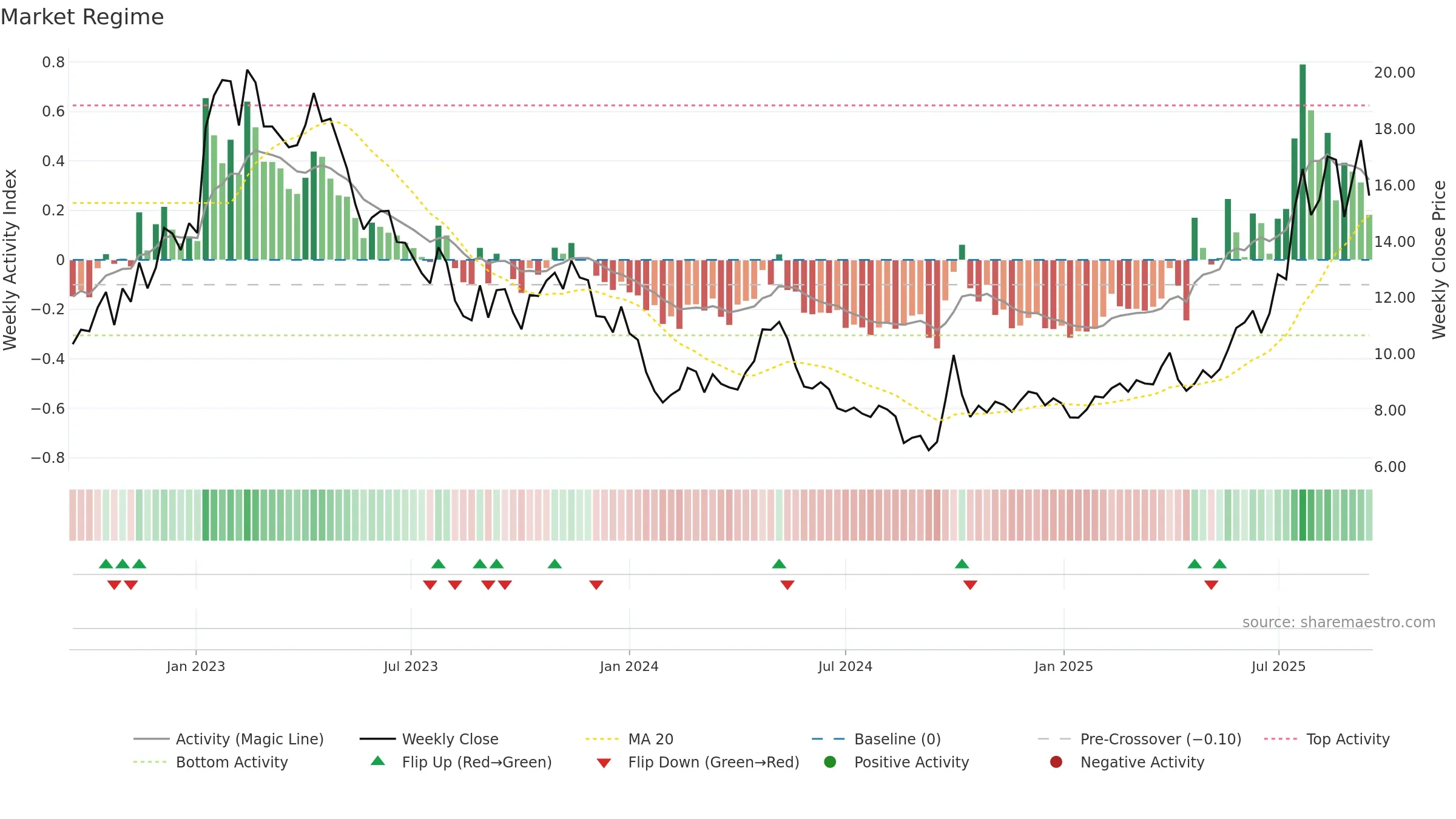Click the 8.00 price axis label

pyautogui.click(x=1390, y=410)
